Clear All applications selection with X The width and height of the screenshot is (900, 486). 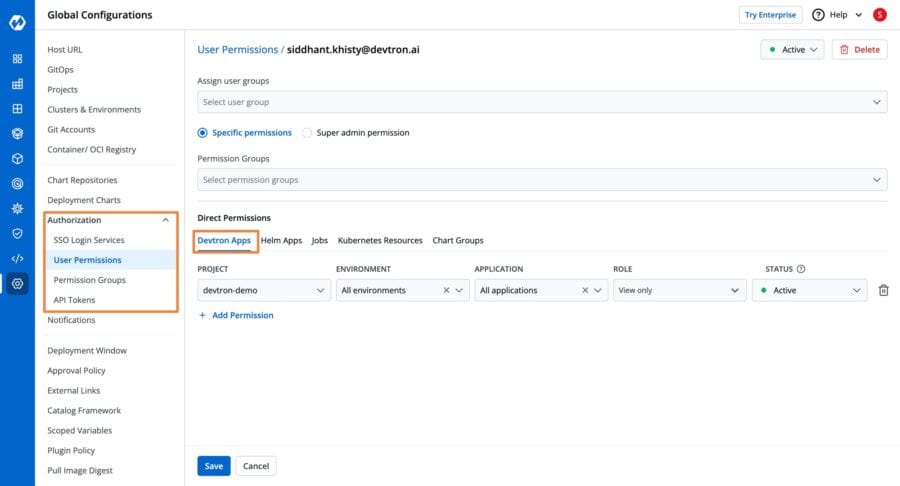click(x=585, y=290)
